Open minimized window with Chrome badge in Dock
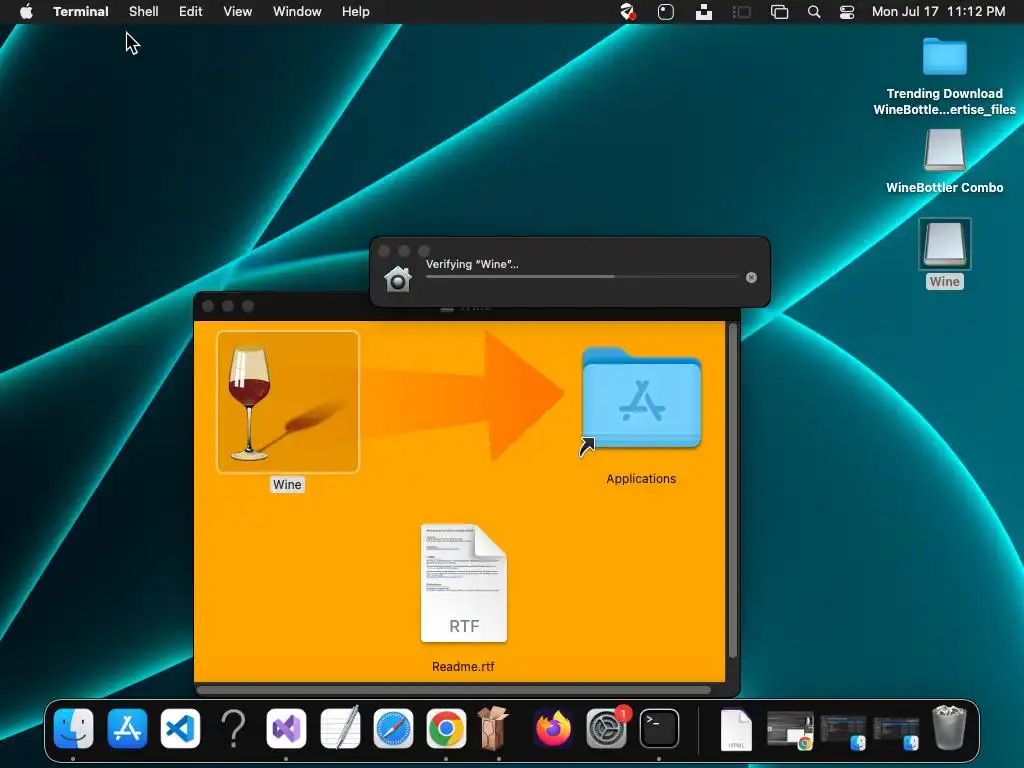 pyautogui.click(x=790, y=729)
